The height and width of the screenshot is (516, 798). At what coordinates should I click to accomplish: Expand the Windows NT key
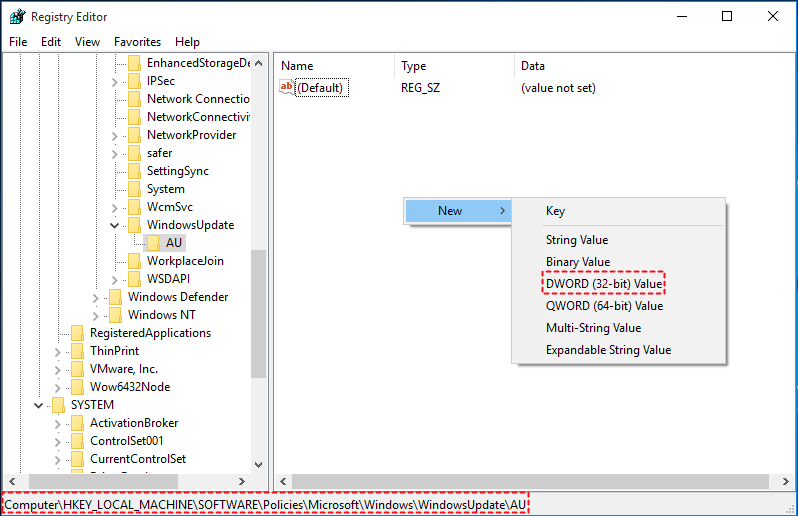pyautogui.click(x=96, y=316)
